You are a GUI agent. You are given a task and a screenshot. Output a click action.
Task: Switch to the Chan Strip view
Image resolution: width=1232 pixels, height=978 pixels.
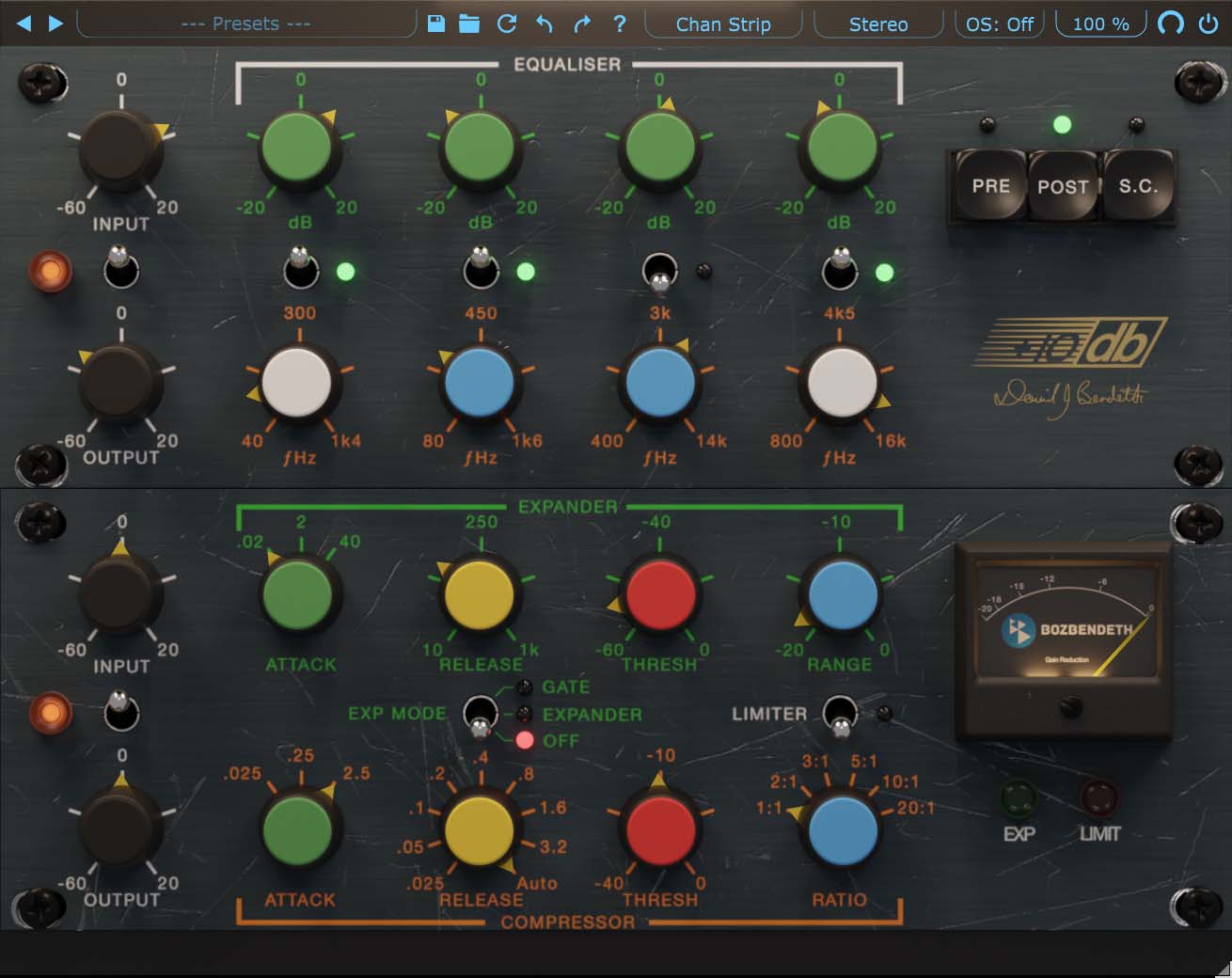(x=723, y=24)
